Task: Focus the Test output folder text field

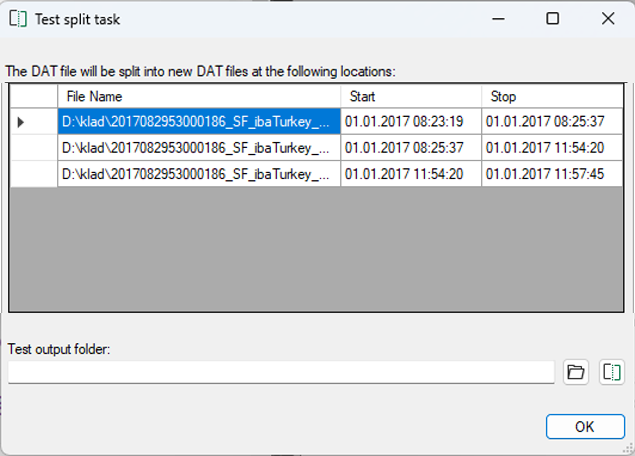Action: coord(281,372)
